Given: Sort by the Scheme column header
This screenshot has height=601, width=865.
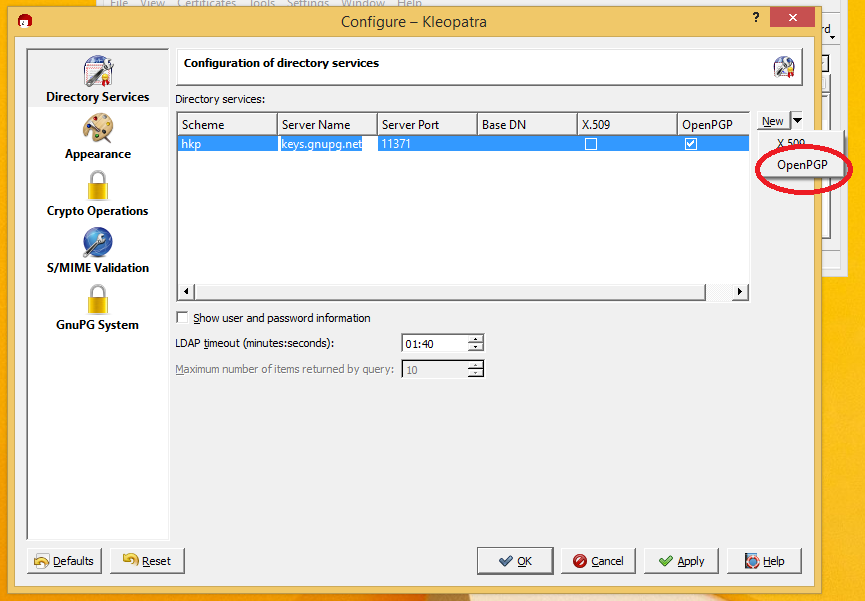Looking at the screenshot, I should pyautogui.click(x=227, y=124).
